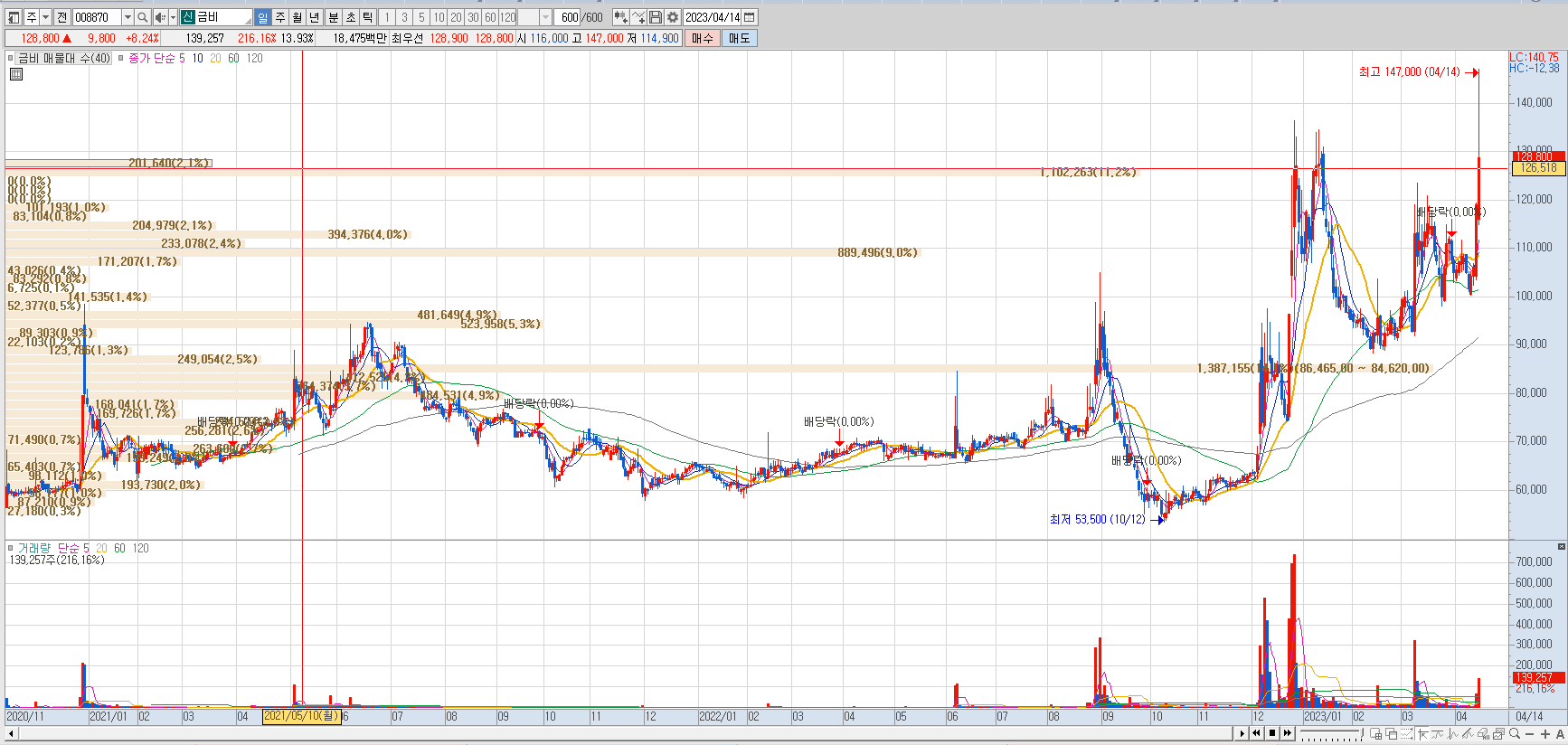Image resolution: width=1568 pixels, height=745 pixels.
Task: Click the A text icon at bottom right
Action: [x=1560, y=733]
